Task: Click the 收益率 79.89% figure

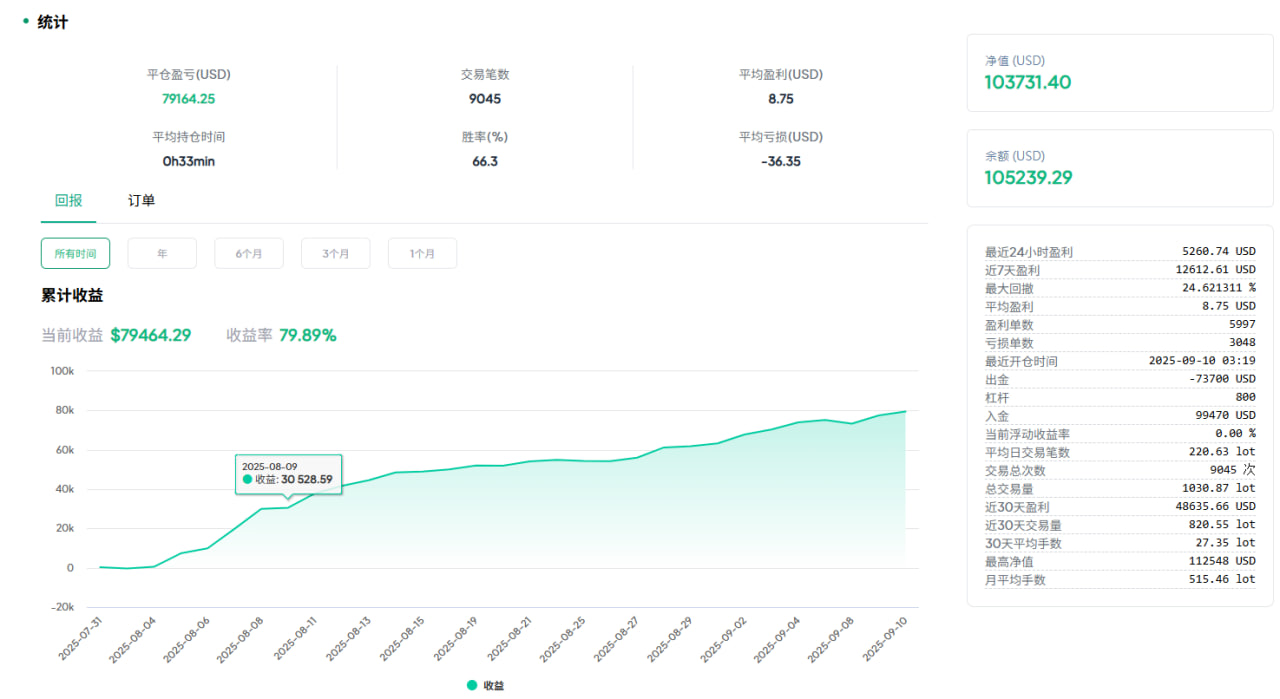Action: pyautogui.click(x=307, y=335)
